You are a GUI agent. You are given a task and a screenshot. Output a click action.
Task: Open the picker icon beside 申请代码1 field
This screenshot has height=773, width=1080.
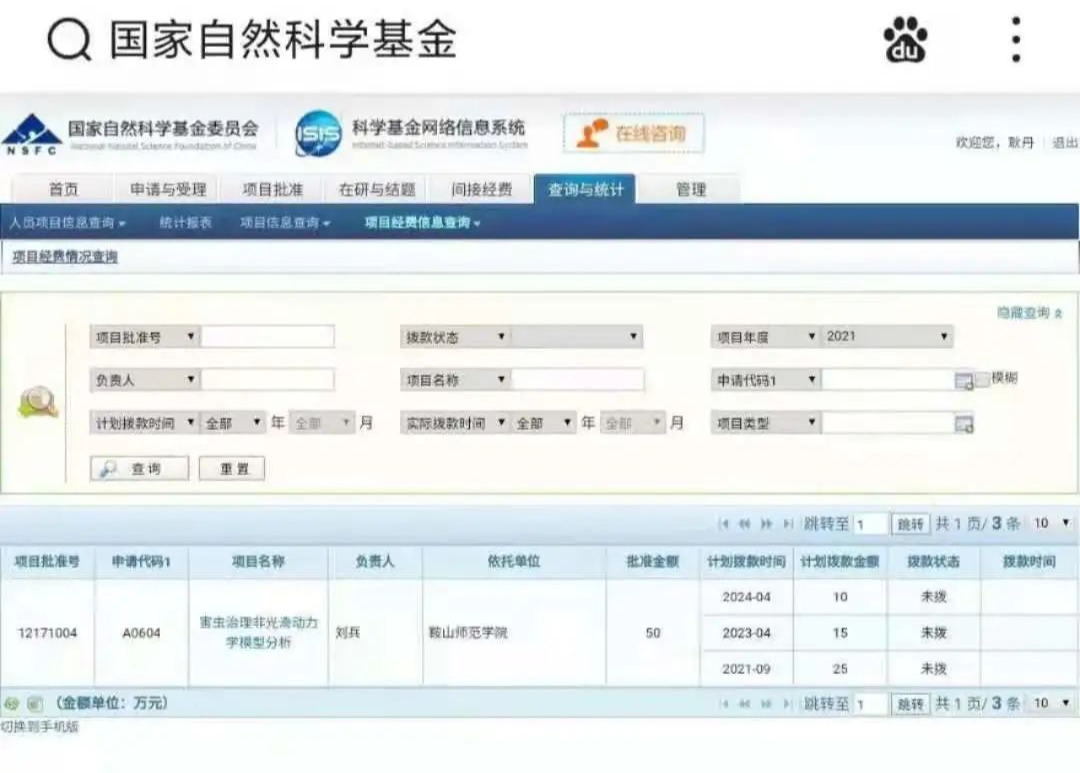click(x=963, y=381)
